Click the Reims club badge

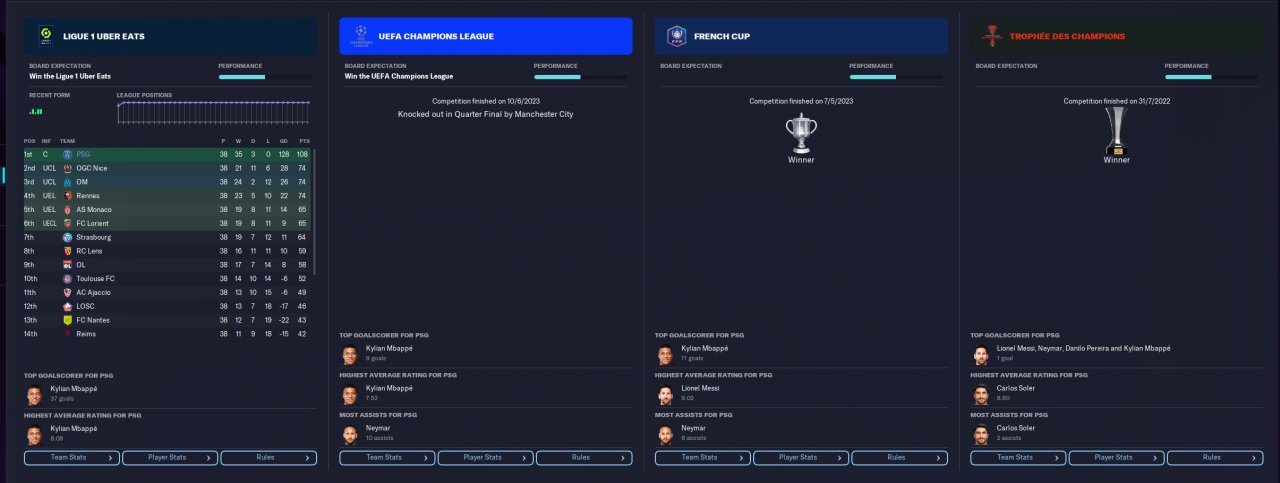coord(67,334)
